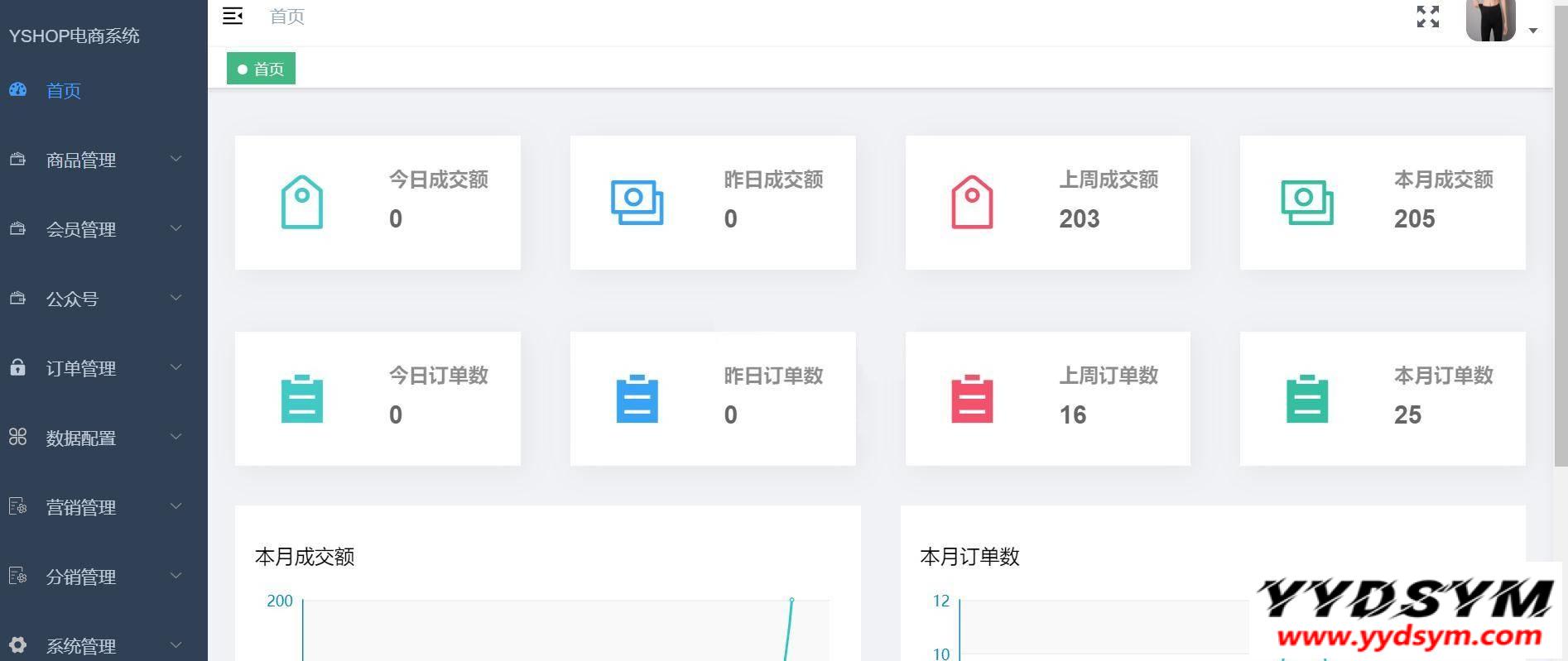Click the breadcrumb 首页 in header
Image resolution: width=1568 pixels, height=661 pixels.
tap(287, 17)
